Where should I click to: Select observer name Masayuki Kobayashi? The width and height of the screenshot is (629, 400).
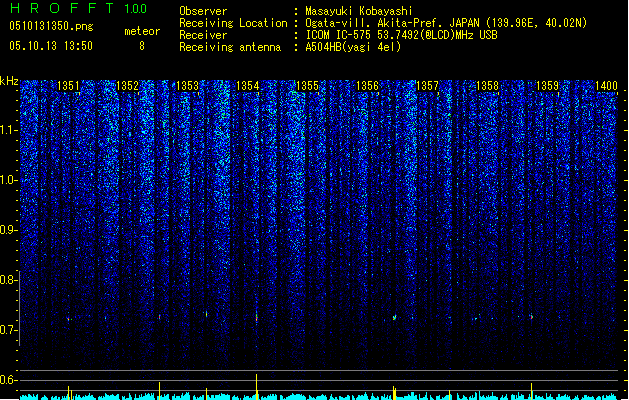[359, 11]
